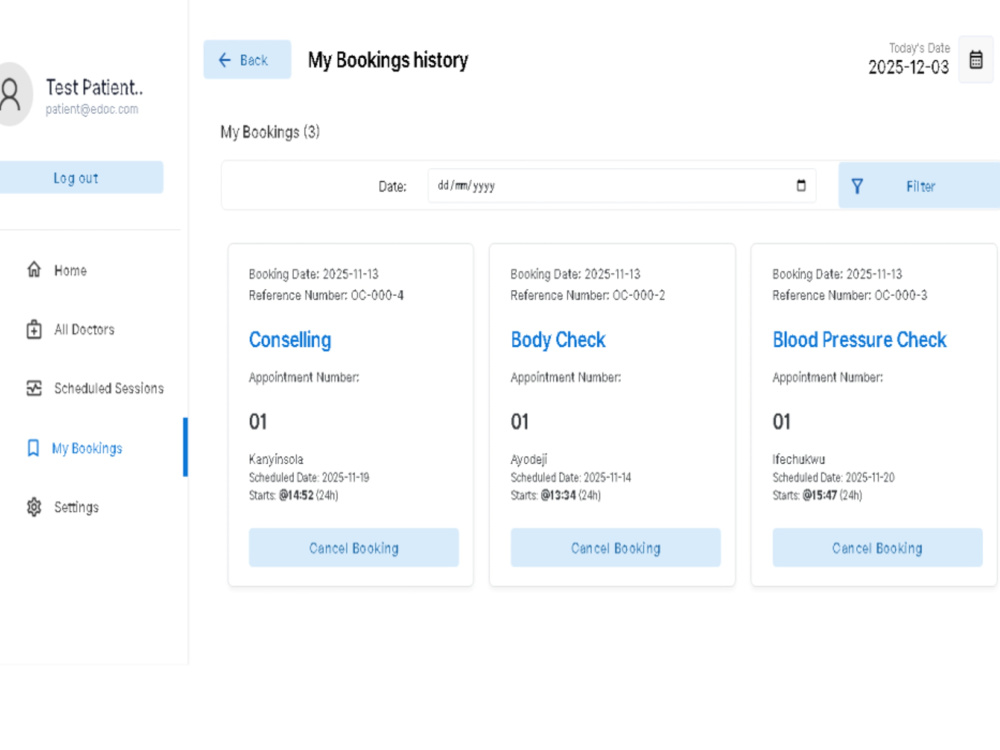
Task: Cancel the Blood Pressure Check booking
Action: click(x=878, y=548)
